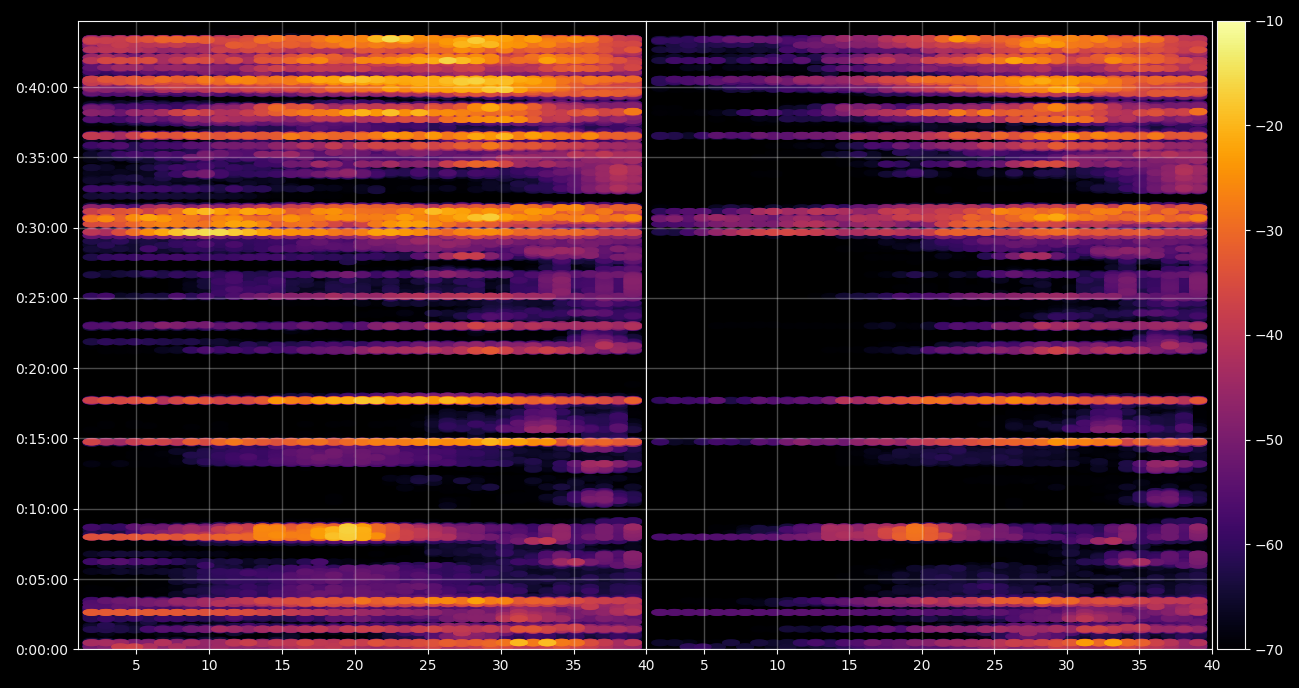Click the left plot's x-axis label 35
The width and height of the screenshot is (1299, 688).
click(x=573, y=665)
